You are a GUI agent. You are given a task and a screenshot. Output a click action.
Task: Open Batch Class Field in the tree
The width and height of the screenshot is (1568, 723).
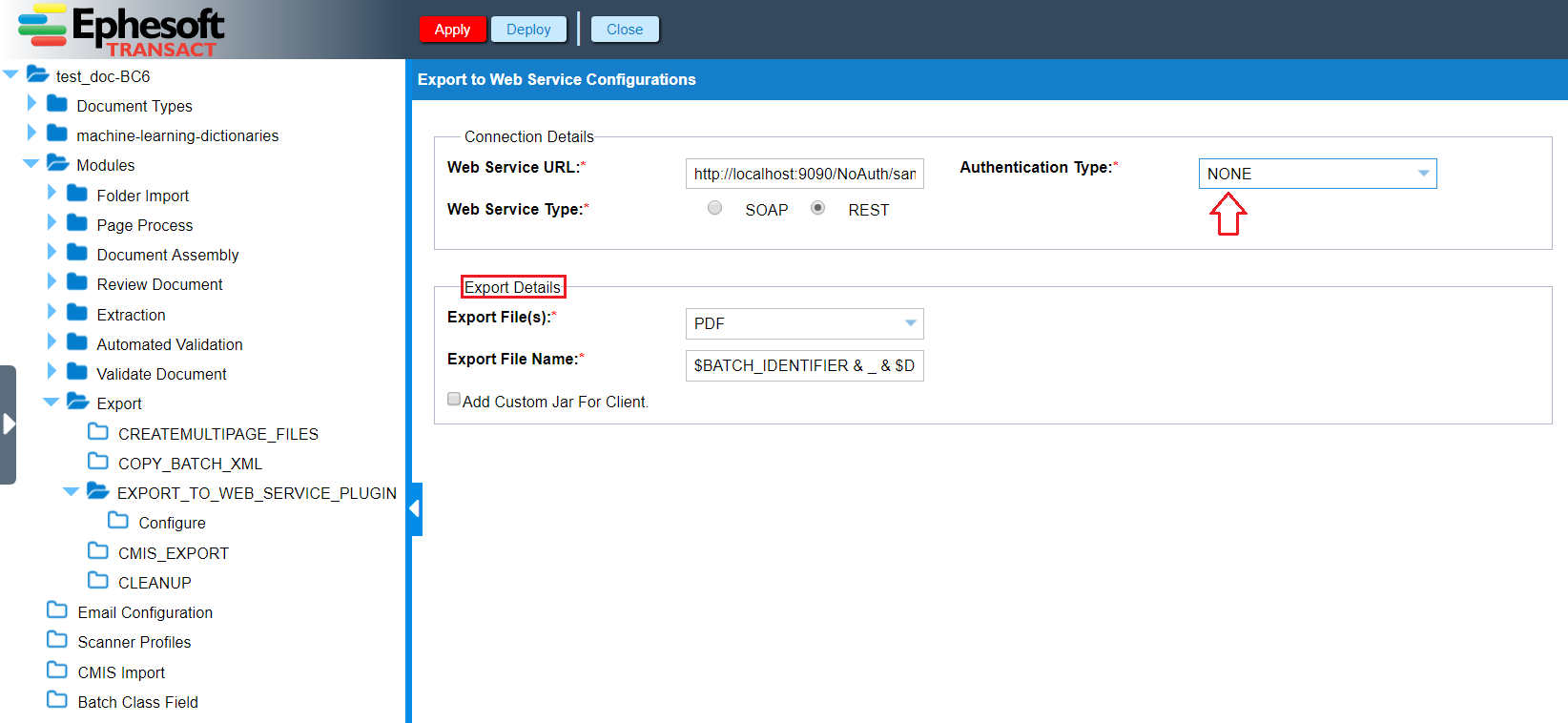pos(138,702)
